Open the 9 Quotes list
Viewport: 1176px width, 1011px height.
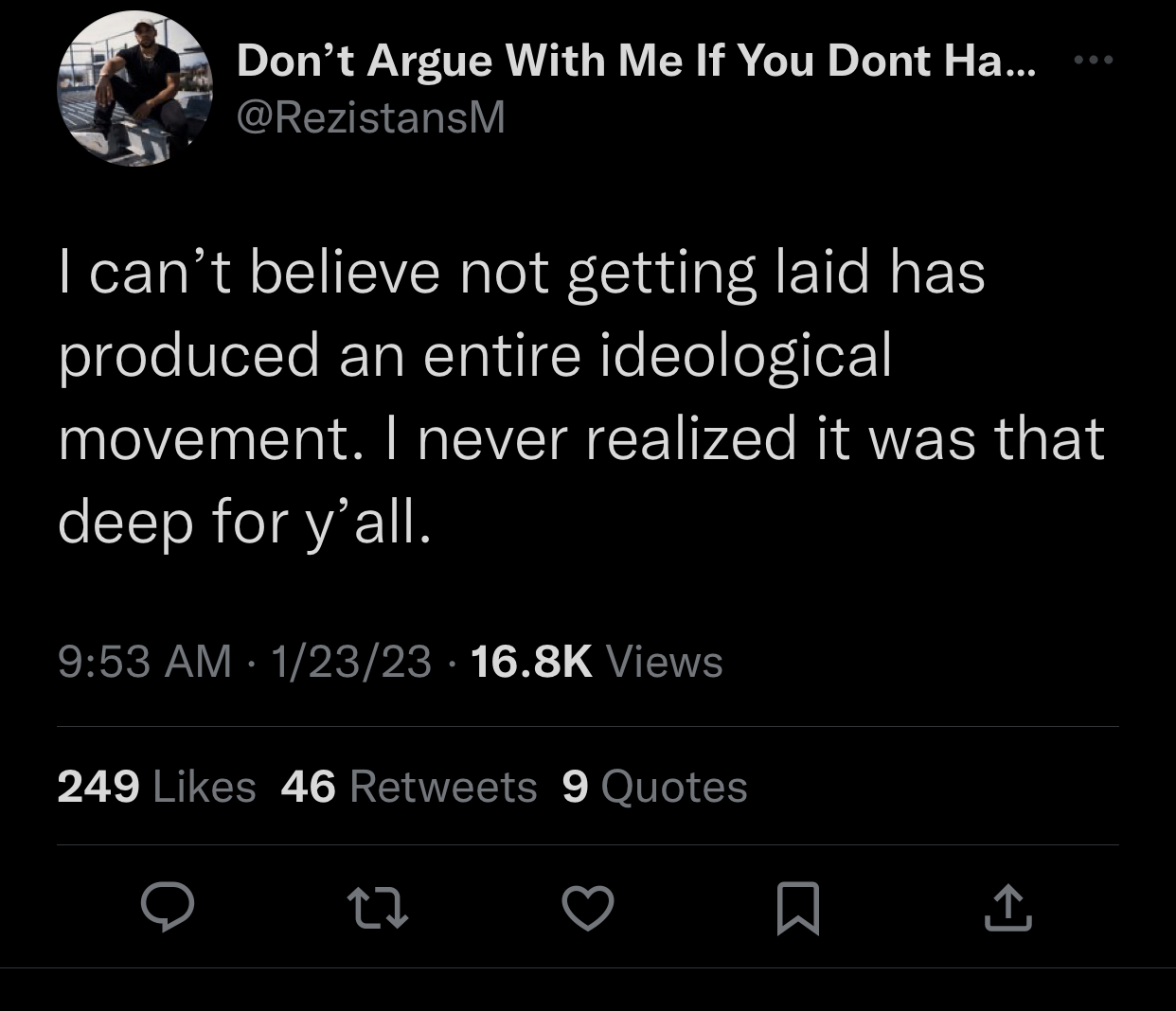(x=654, y=787)
